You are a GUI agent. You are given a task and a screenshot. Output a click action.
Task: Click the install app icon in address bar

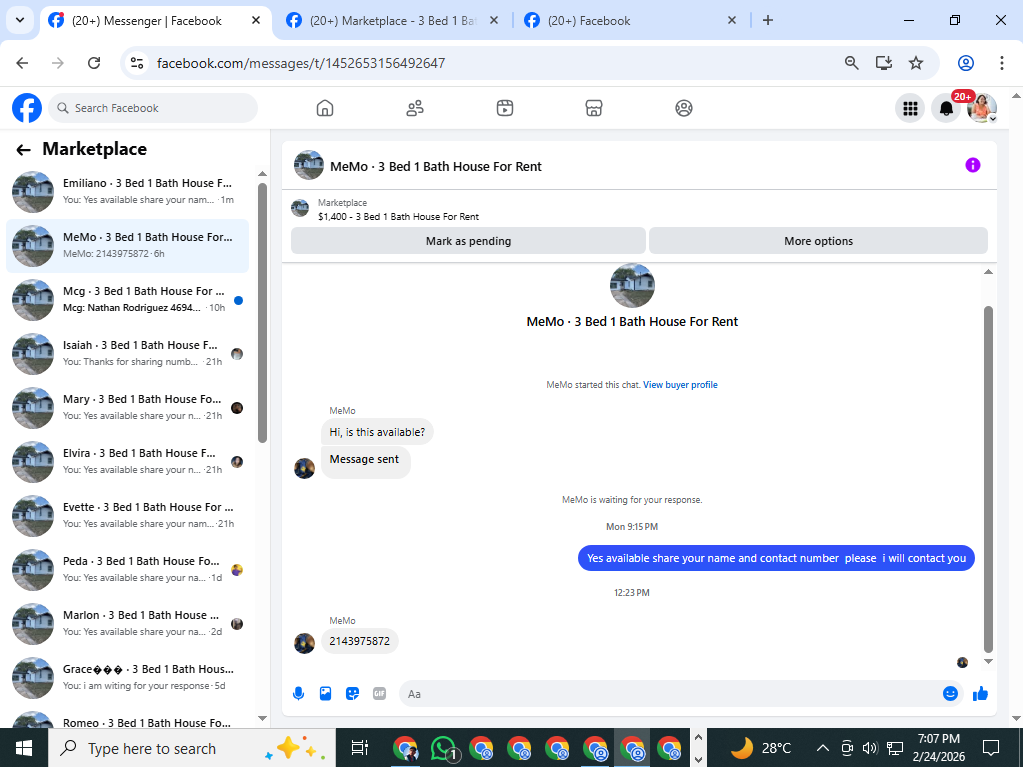click(x=884, y=63)
